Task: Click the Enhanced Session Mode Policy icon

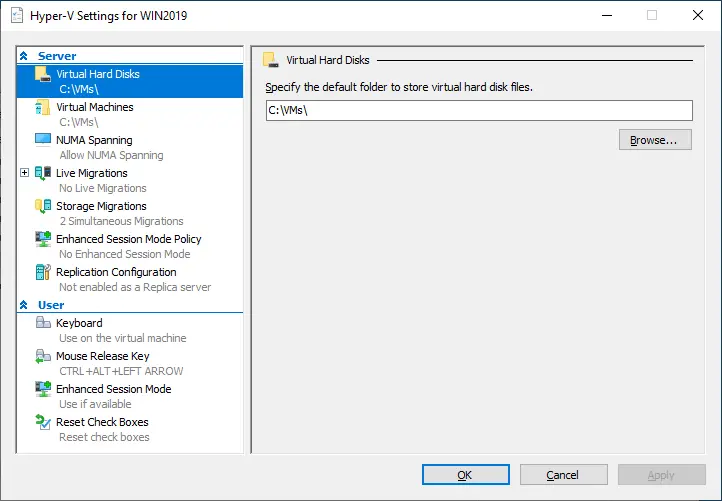Action: coord(43,239)
